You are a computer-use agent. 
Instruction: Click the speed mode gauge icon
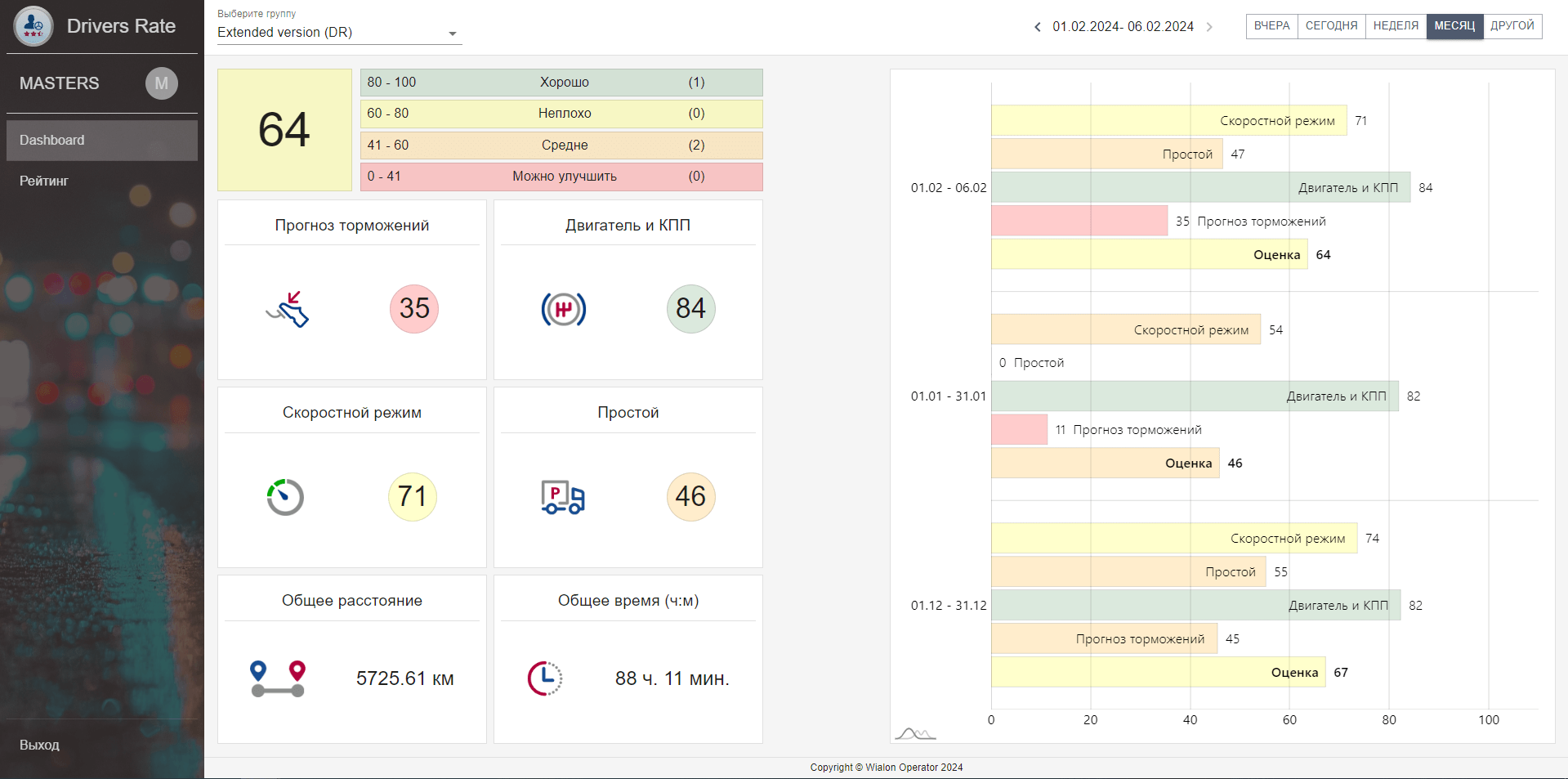click(x=285, y=497)
